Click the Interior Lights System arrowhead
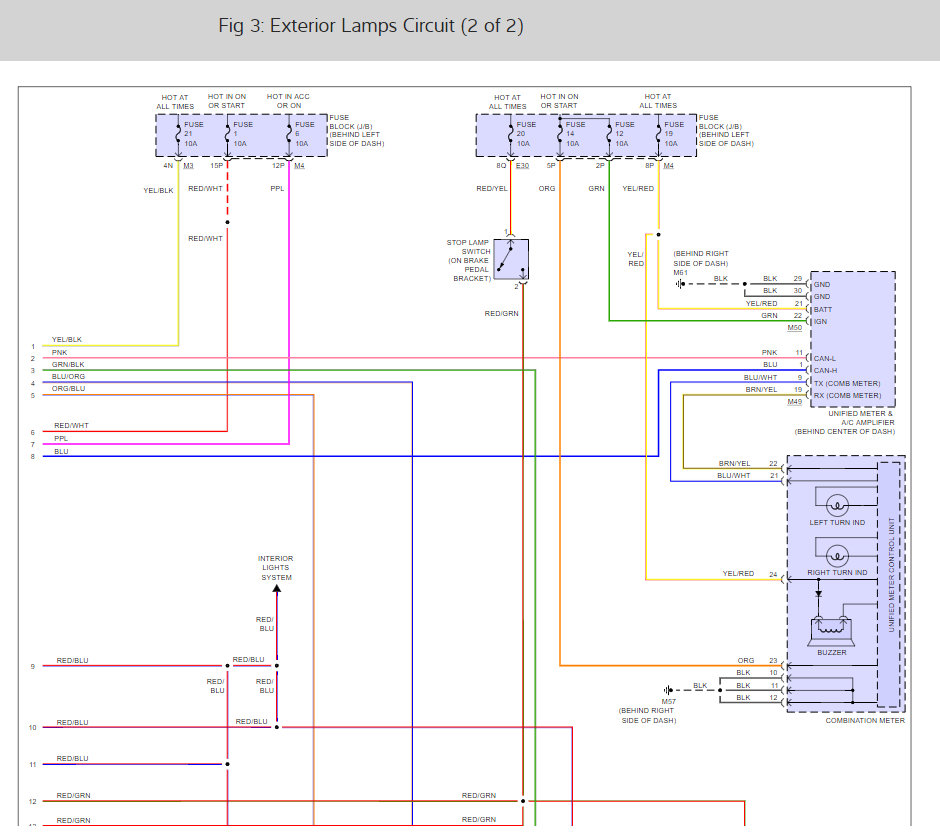 (x=276, y=589)
